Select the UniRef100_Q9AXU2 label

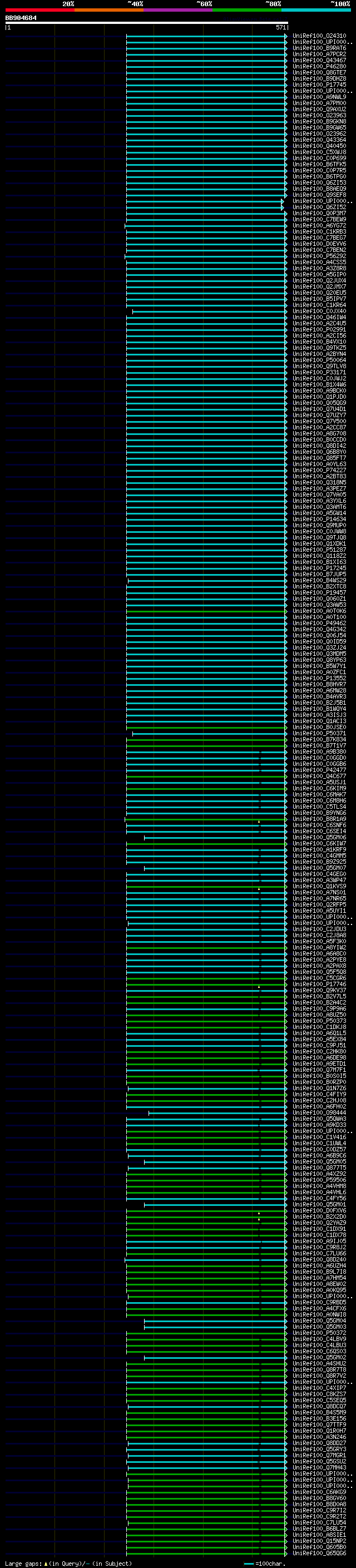(319, 109)
